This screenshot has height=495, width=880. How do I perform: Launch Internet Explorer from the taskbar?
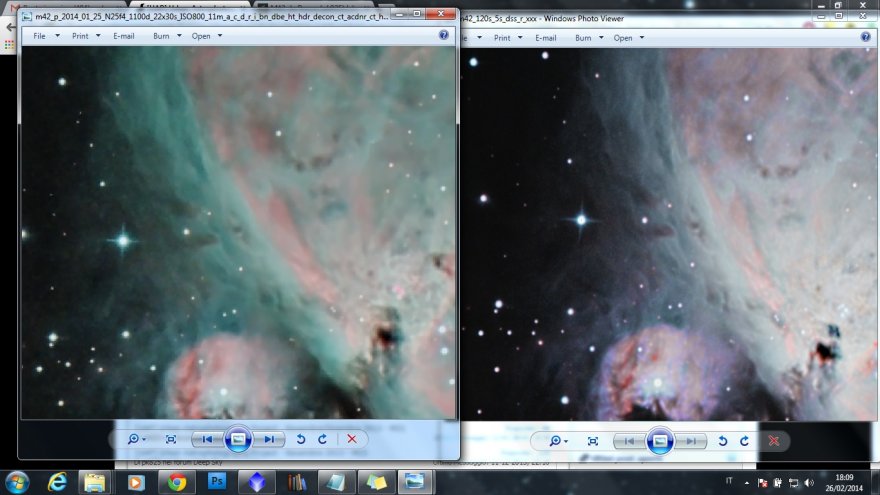(x=57, y=482)
